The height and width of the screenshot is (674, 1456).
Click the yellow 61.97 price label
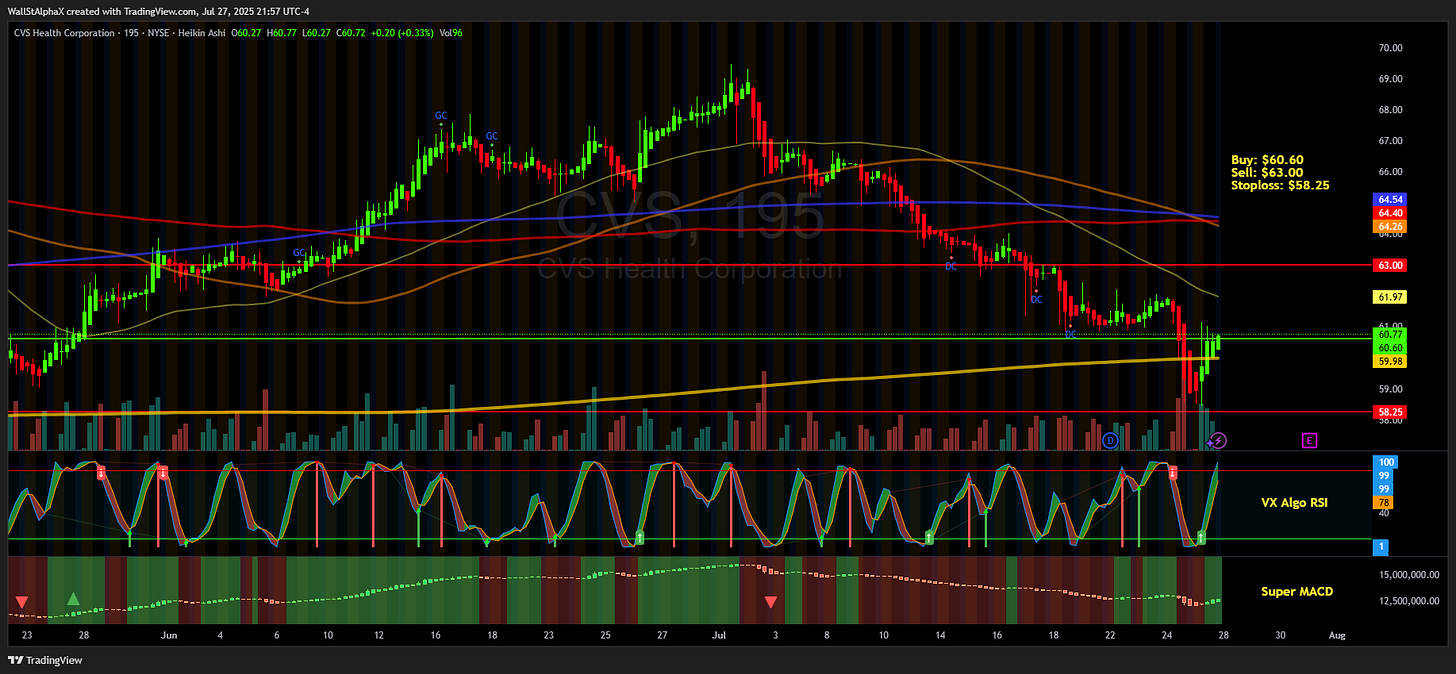[x=1392, y=297]
